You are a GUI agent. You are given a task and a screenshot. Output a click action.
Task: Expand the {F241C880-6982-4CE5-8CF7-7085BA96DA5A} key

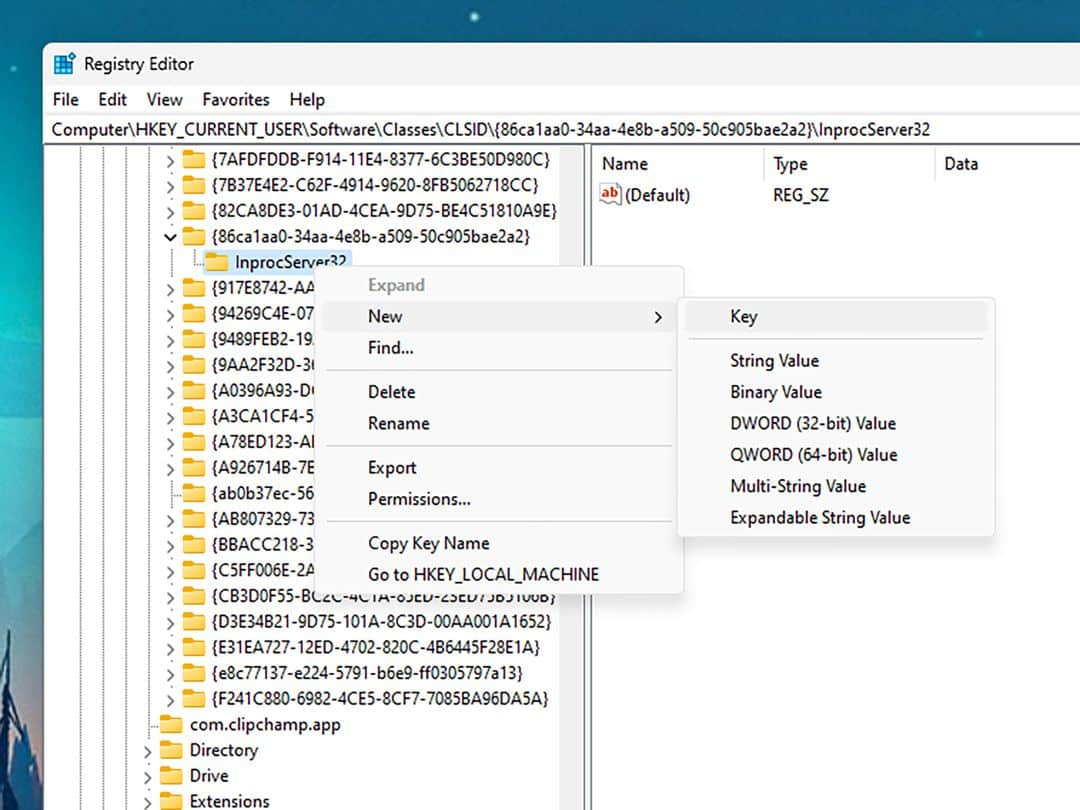click(x=170, y=700)
